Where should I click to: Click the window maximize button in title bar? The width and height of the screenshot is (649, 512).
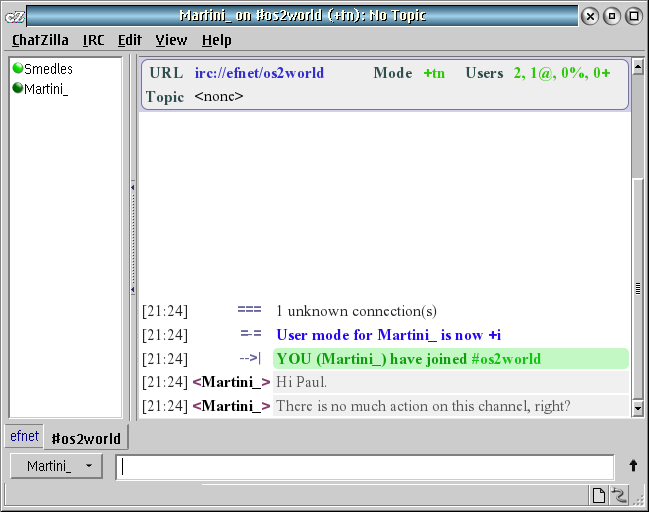pyautogui.click(x=634, y=17)
